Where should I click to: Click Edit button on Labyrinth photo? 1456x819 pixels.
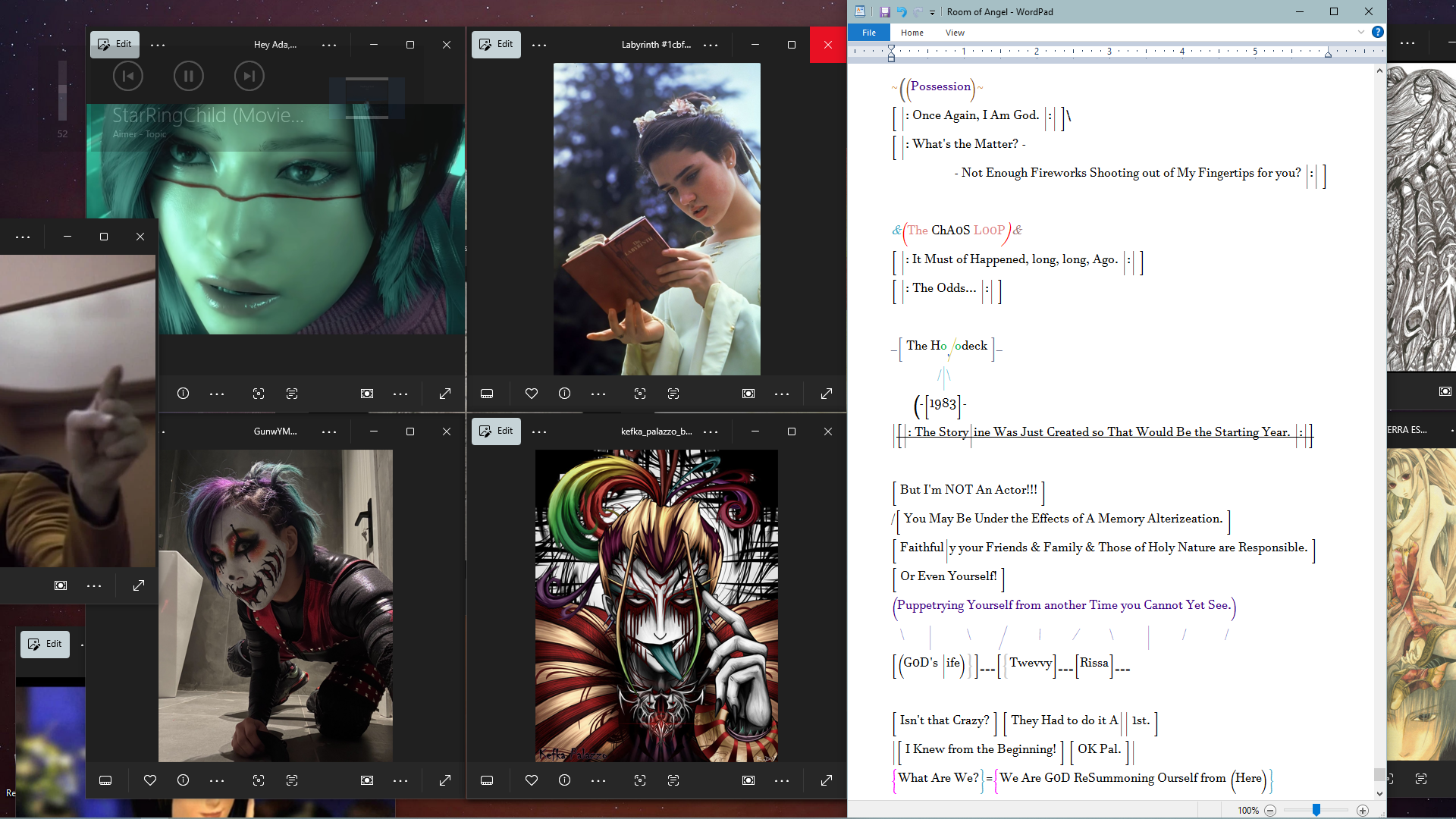point(496,44)
